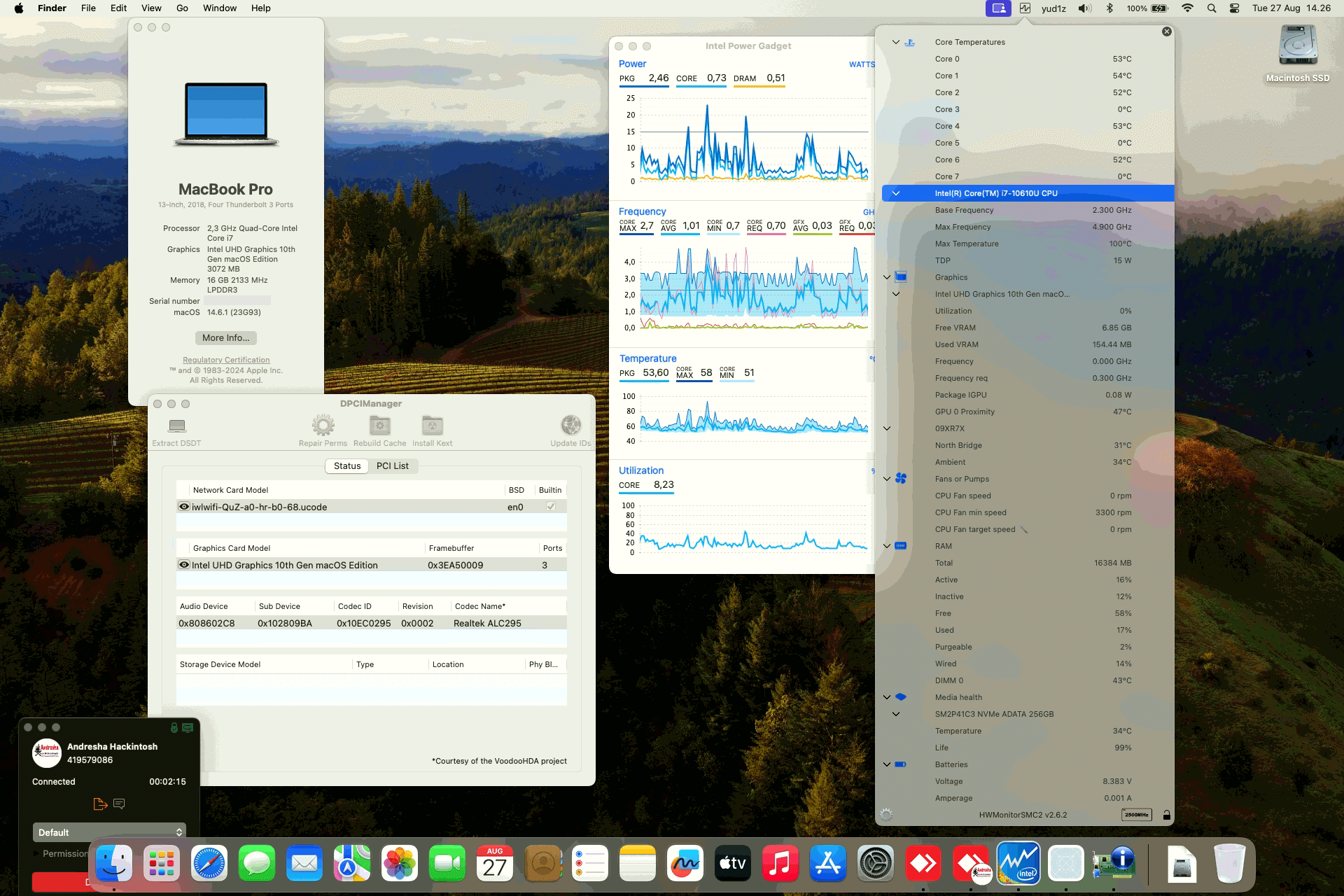Collapse the 09XR7X section chevron

(887, 428)
